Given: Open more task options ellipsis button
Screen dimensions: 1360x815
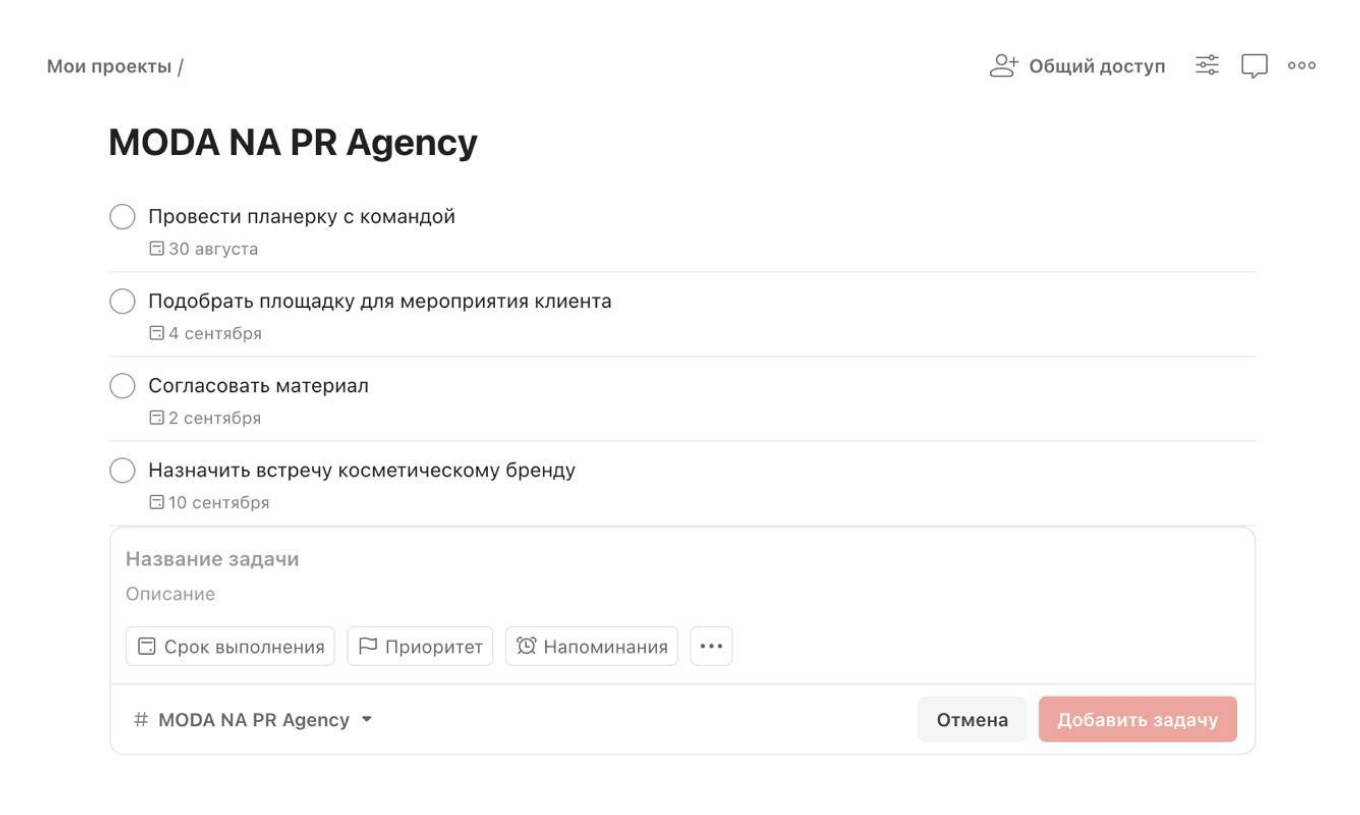Looking at the screenshot, I should [711, 646].
